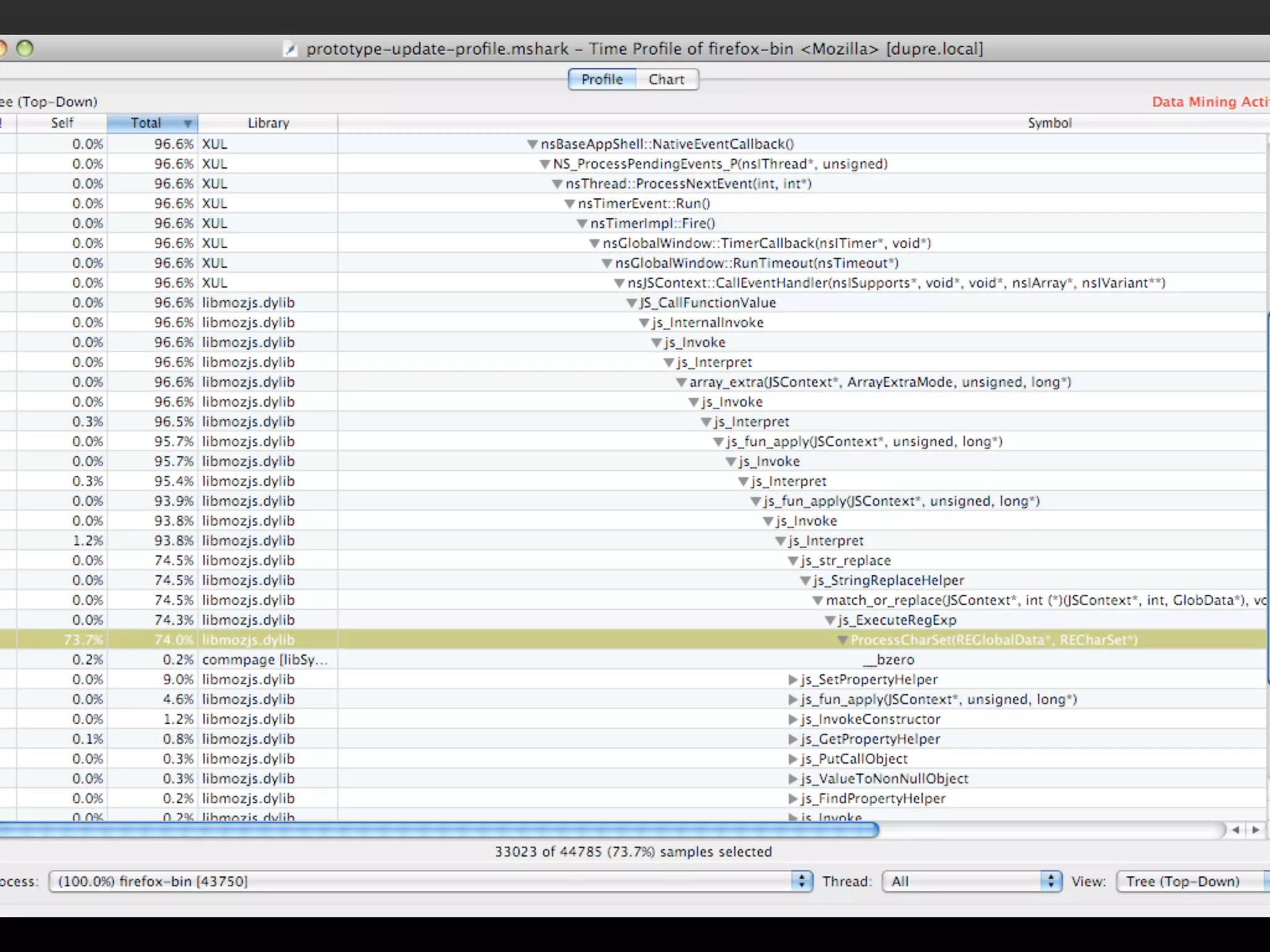Click horizontal scrollbar left arrow
1270x952 pixels.
tap(1236, 829)
